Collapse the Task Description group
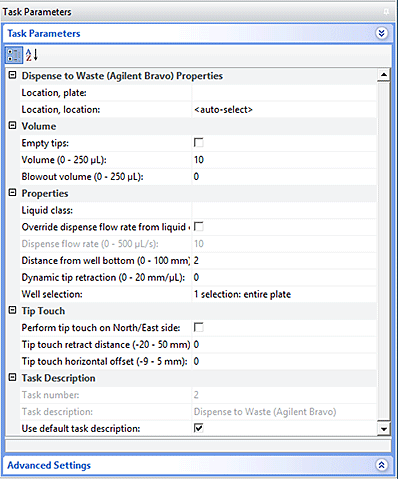The width and height of the screenshot is (398, 479). (12, 377)
